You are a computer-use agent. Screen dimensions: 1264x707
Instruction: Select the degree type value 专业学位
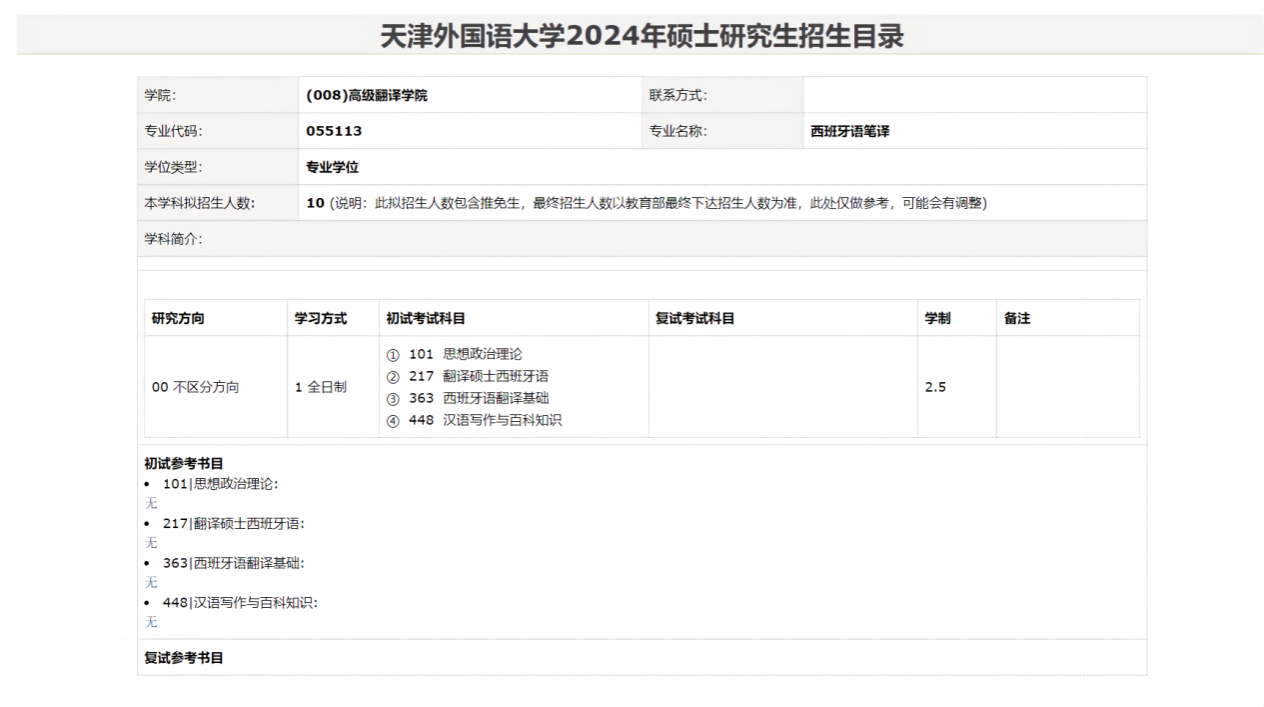click(332, 167)
